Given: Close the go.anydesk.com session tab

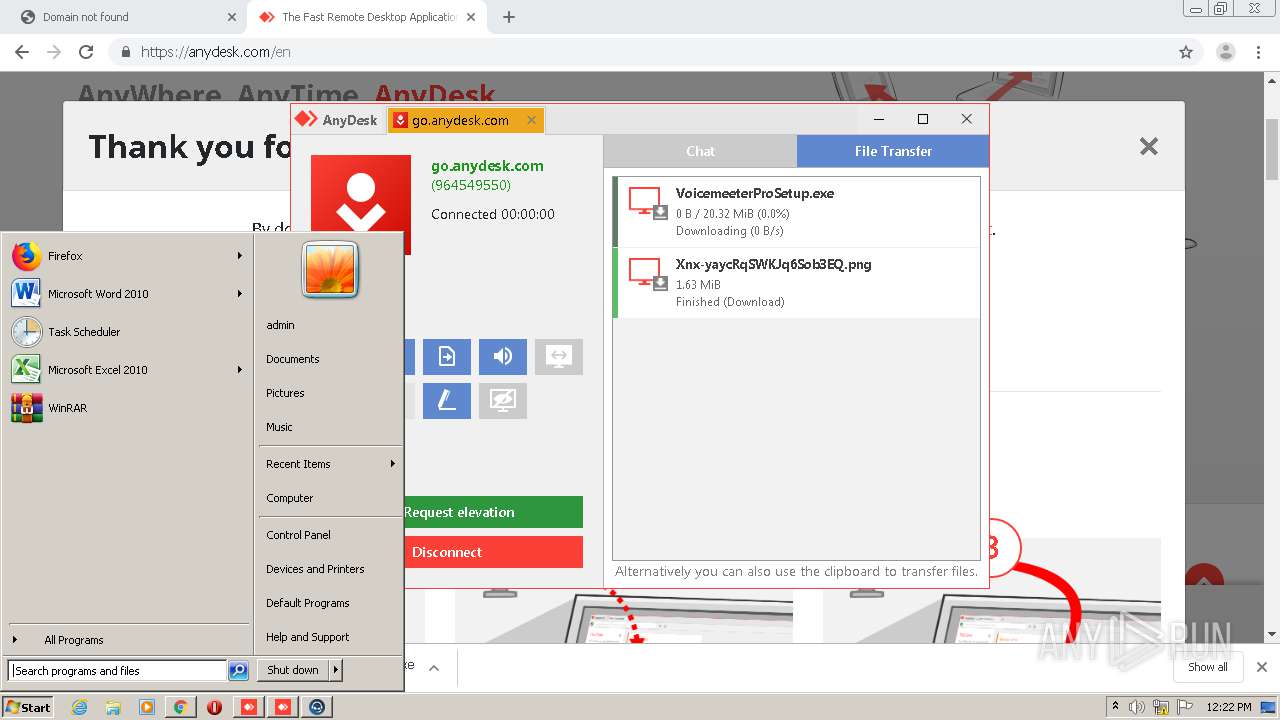Looking at the screenshot, I should 532,120.
